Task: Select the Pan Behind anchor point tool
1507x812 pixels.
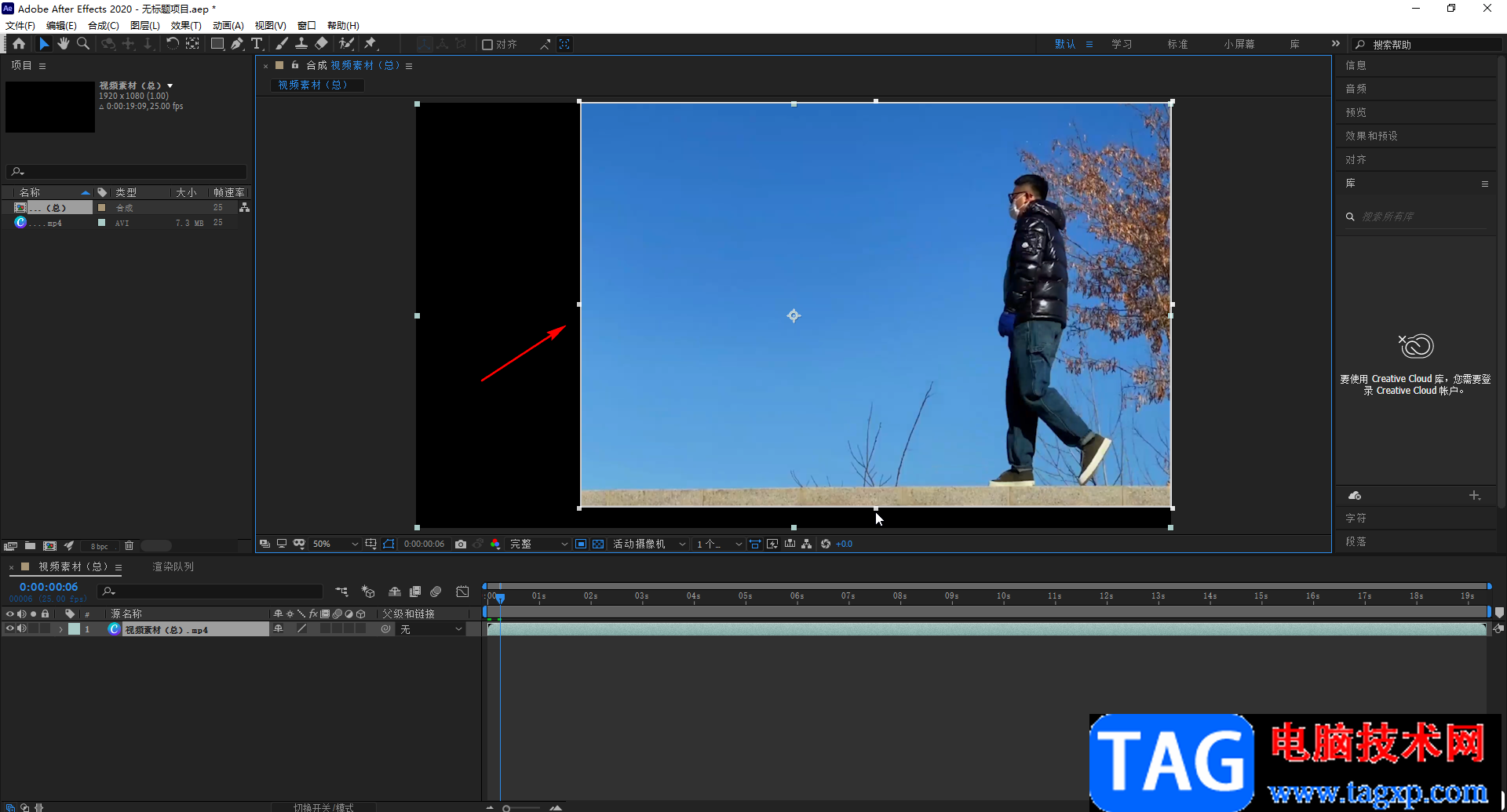Action: coord(192,44)
